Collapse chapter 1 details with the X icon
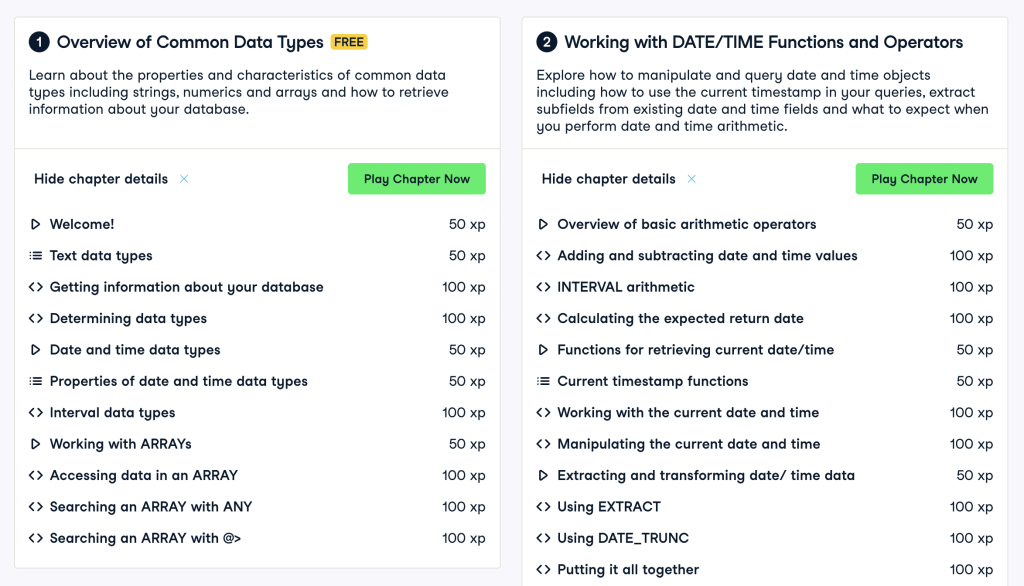The width and height of the screenshot is (1024, 586). 184,179
